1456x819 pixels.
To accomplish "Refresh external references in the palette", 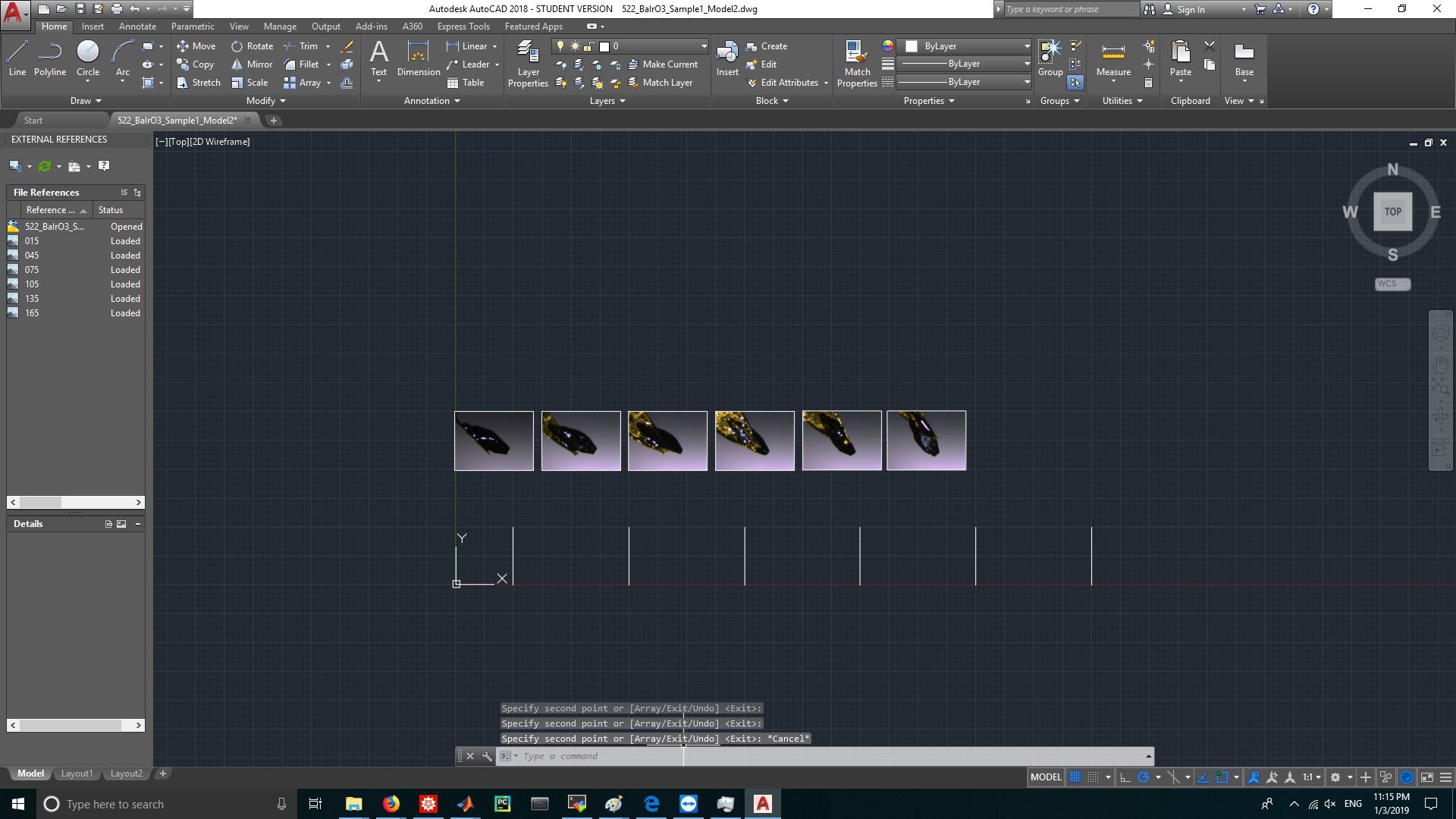I will (45, 166).
